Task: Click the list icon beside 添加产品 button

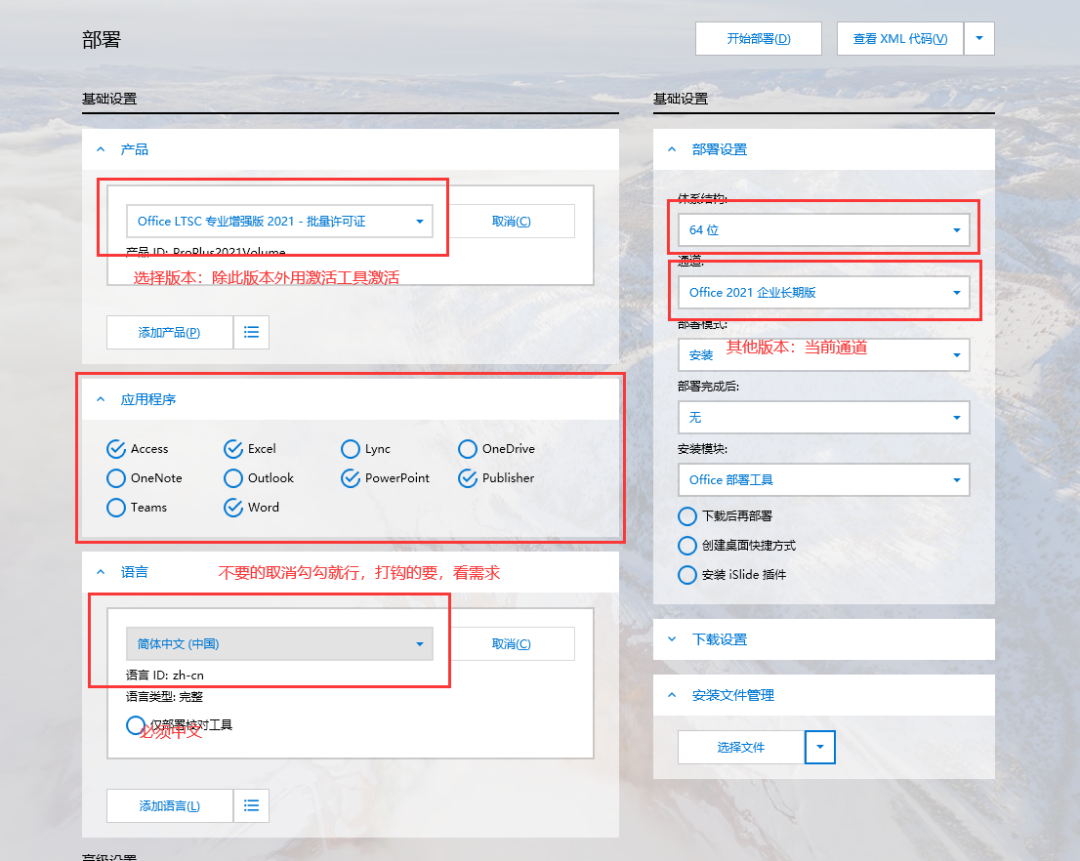Action: point(251,331)
